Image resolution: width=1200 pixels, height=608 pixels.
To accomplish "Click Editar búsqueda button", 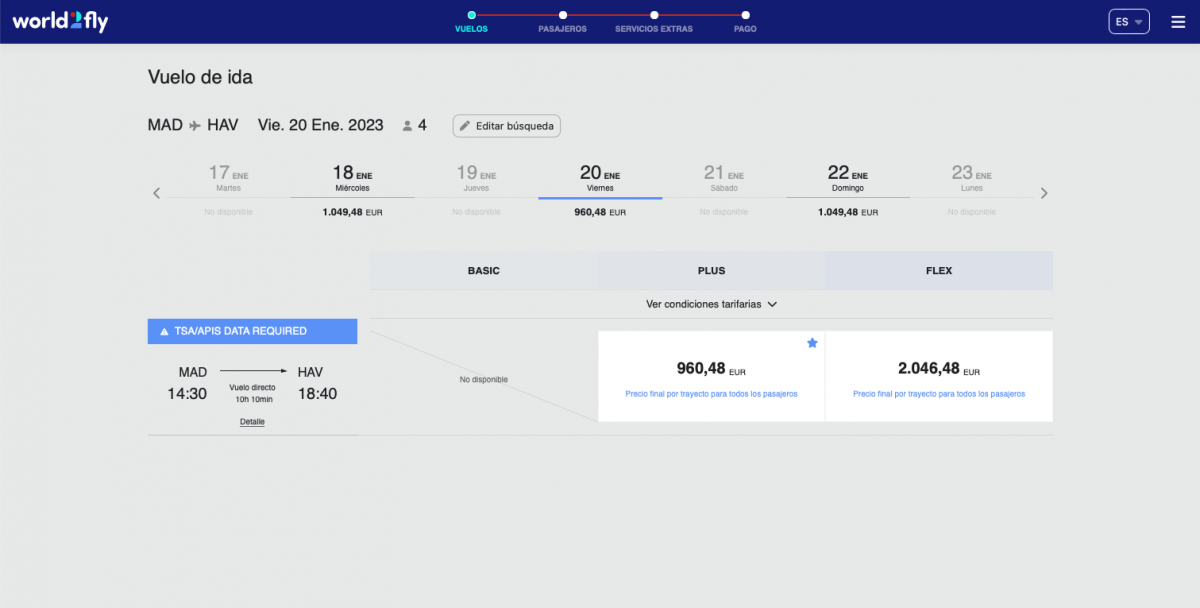I will [x=507, y=126].
